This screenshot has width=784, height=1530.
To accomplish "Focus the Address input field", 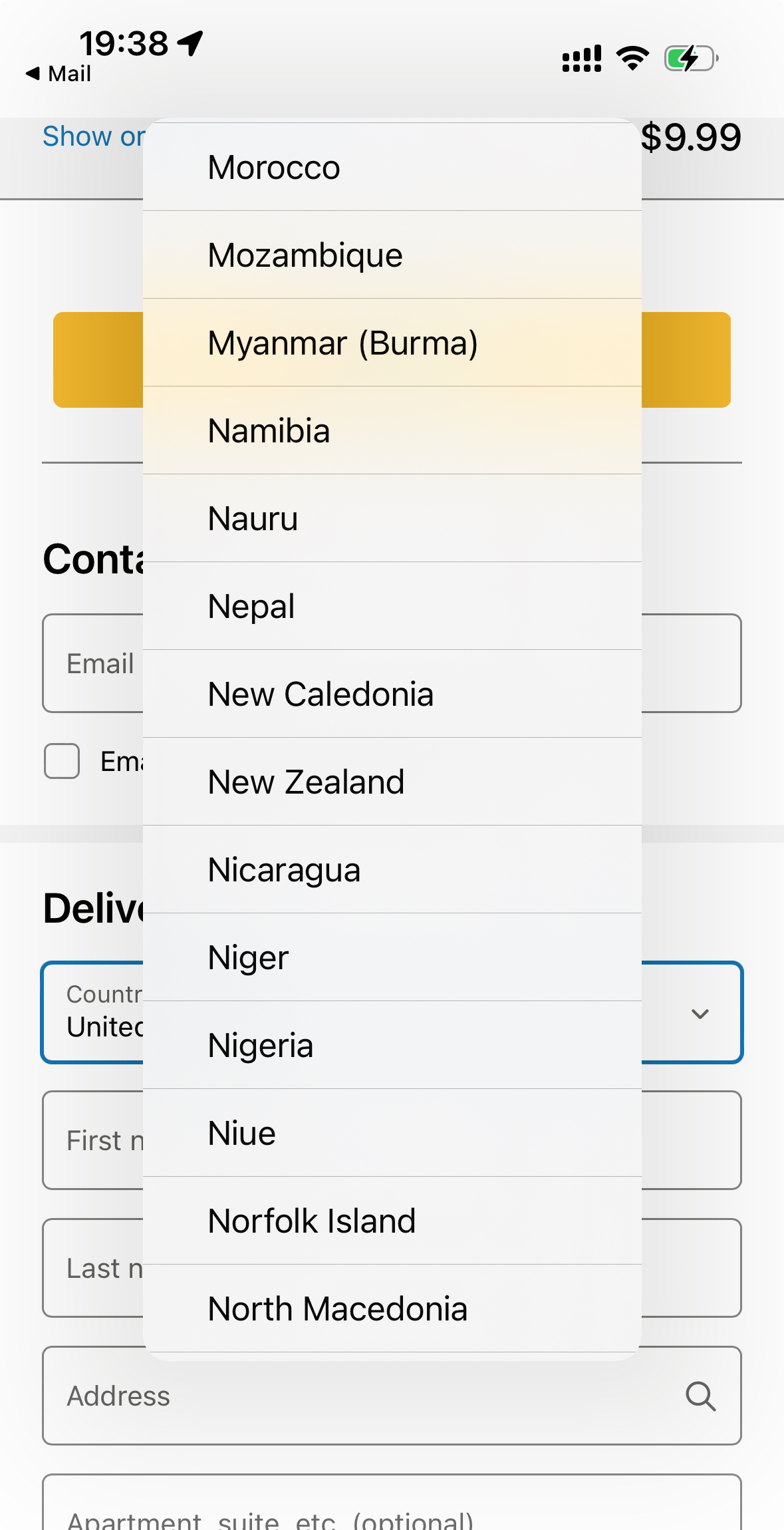I will pyautogui.click(x=359, y=1396).
